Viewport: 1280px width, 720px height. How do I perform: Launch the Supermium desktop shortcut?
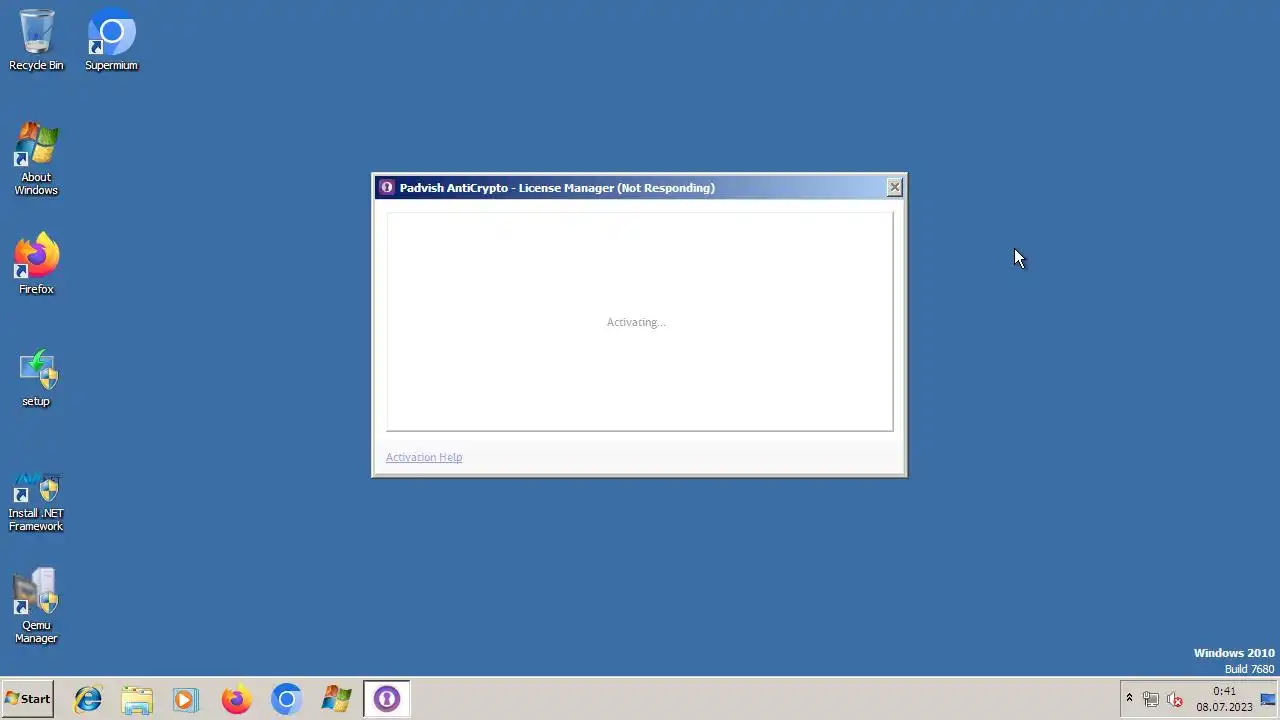[111, 40]
